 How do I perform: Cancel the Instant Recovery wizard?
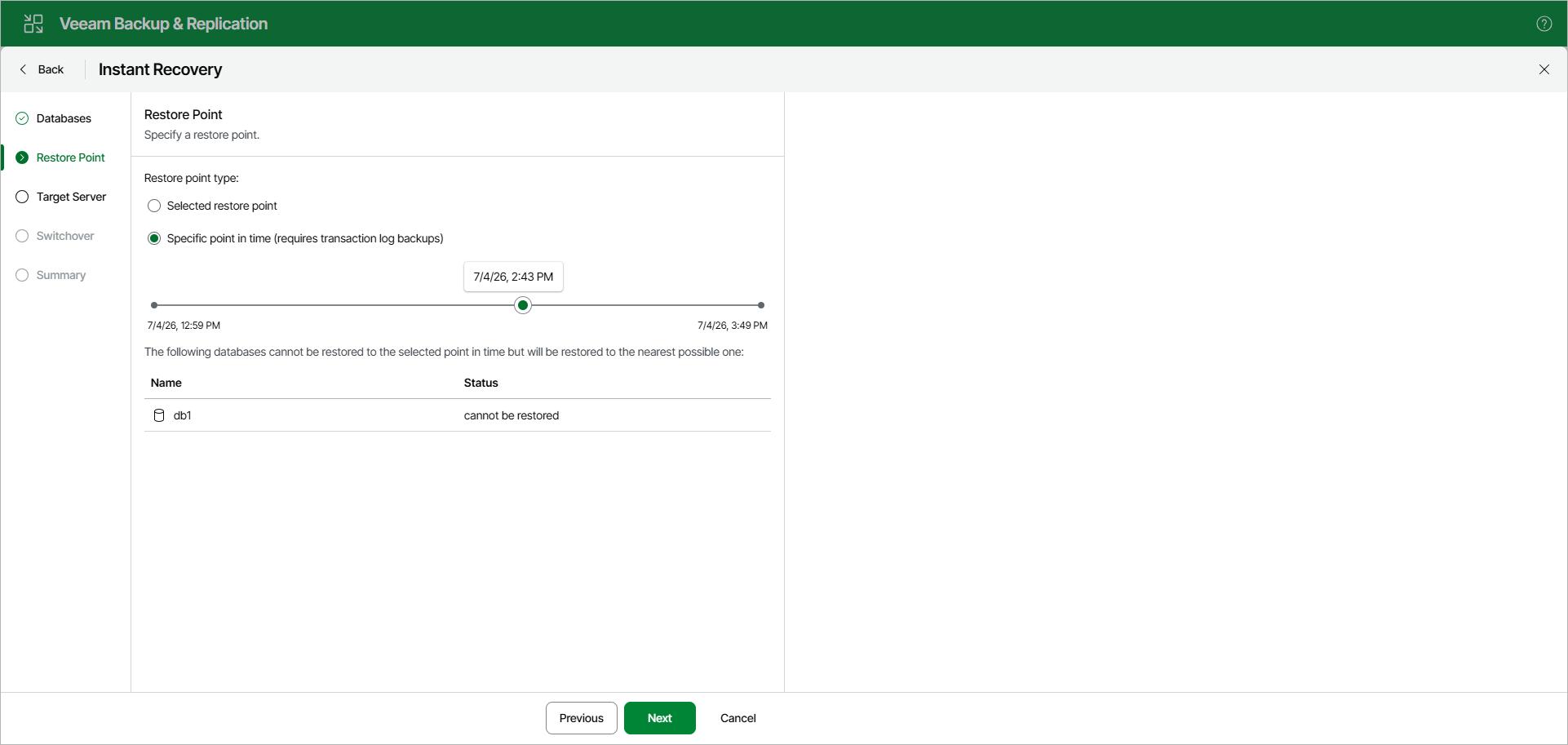pos(738,718)
